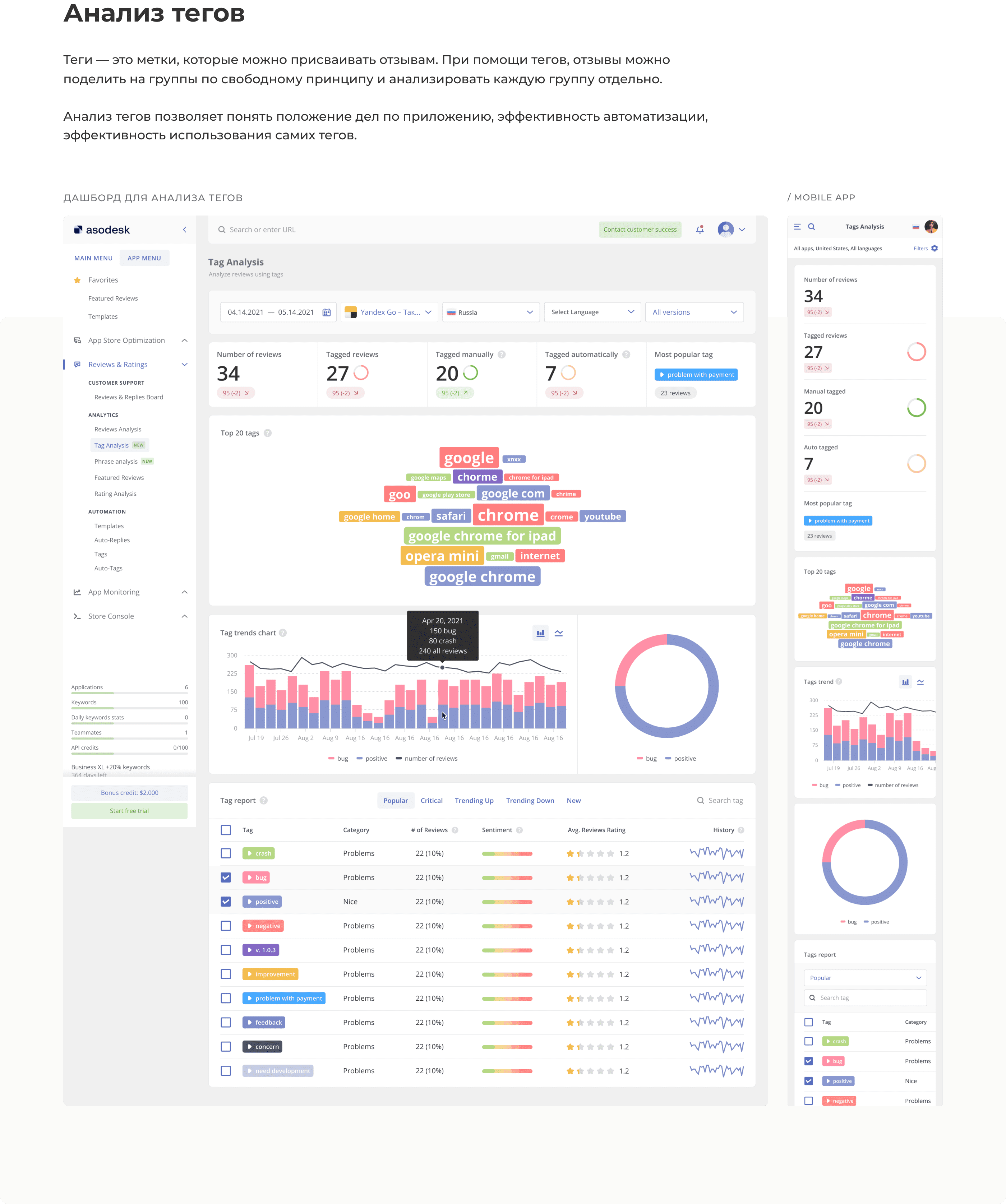Collapse the App Store Optimization section
This screenshot has height=1204, width=1006.
184,340
